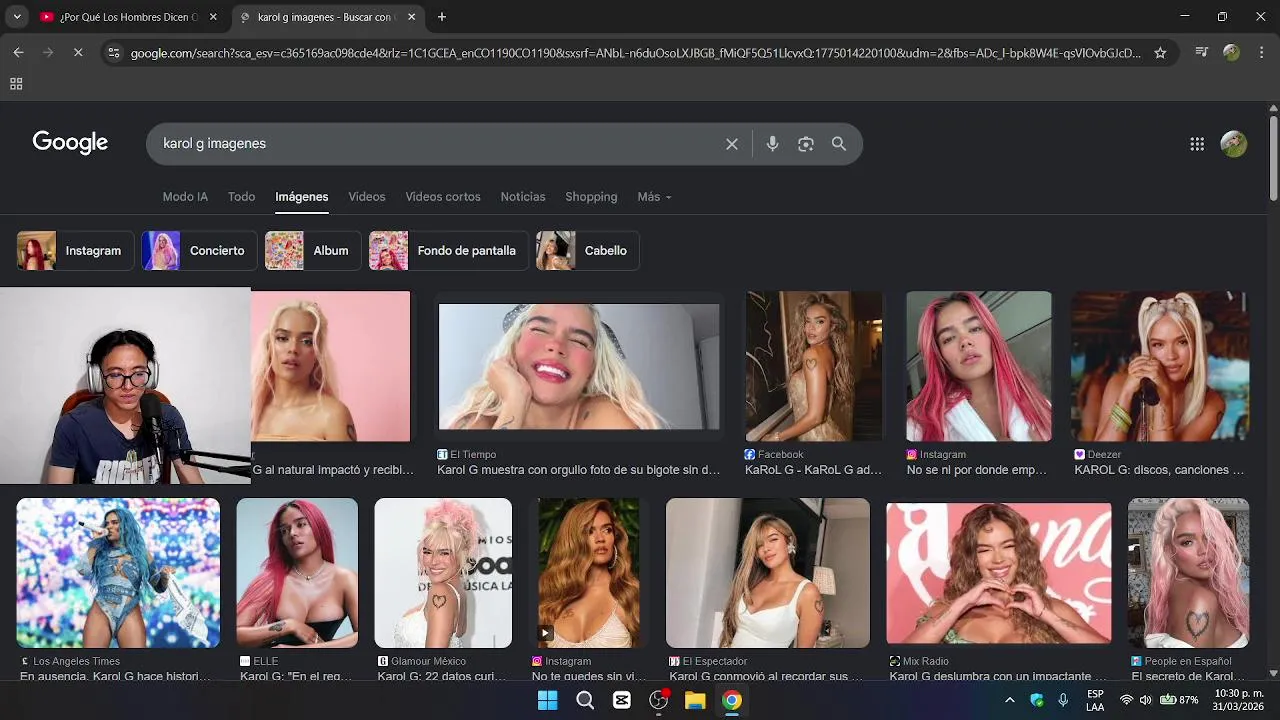Screen dimensions: 1280x720
Task: Clear the search box with the X icon
Action: [x=732, y=144]
